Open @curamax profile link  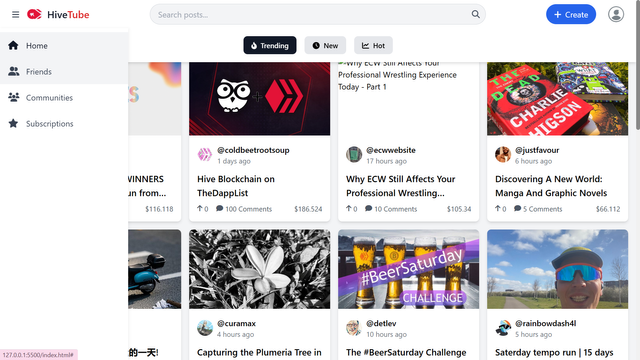click(236, 323)
